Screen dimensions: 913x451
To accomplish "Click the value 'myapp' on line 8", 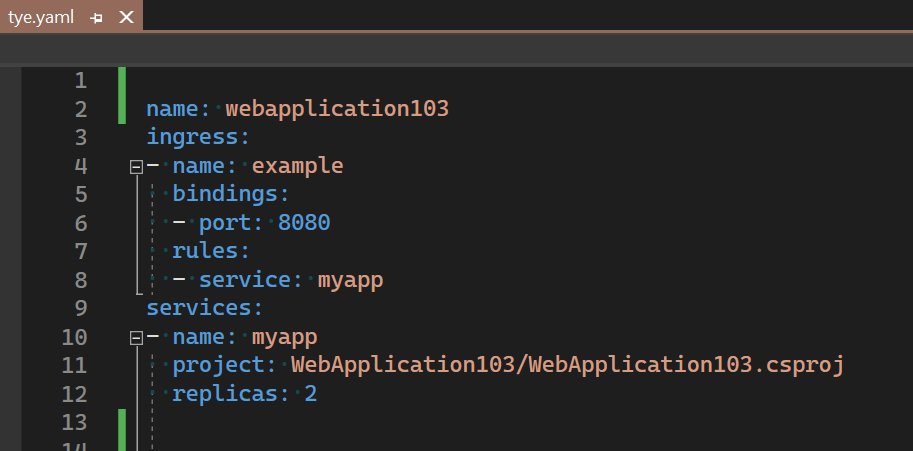I will 351,280.
